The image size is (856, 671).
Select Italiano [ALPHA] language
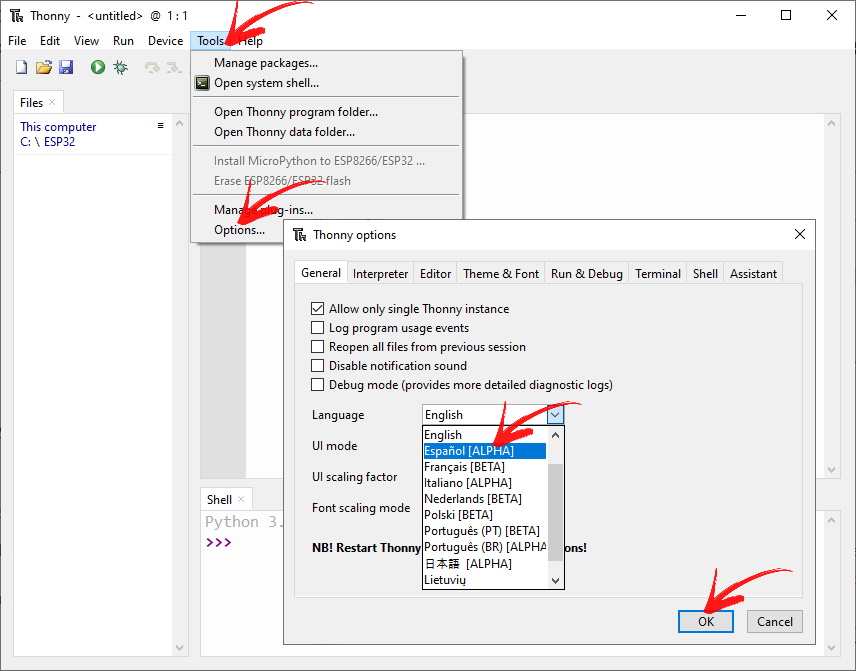tap(485, 483)
